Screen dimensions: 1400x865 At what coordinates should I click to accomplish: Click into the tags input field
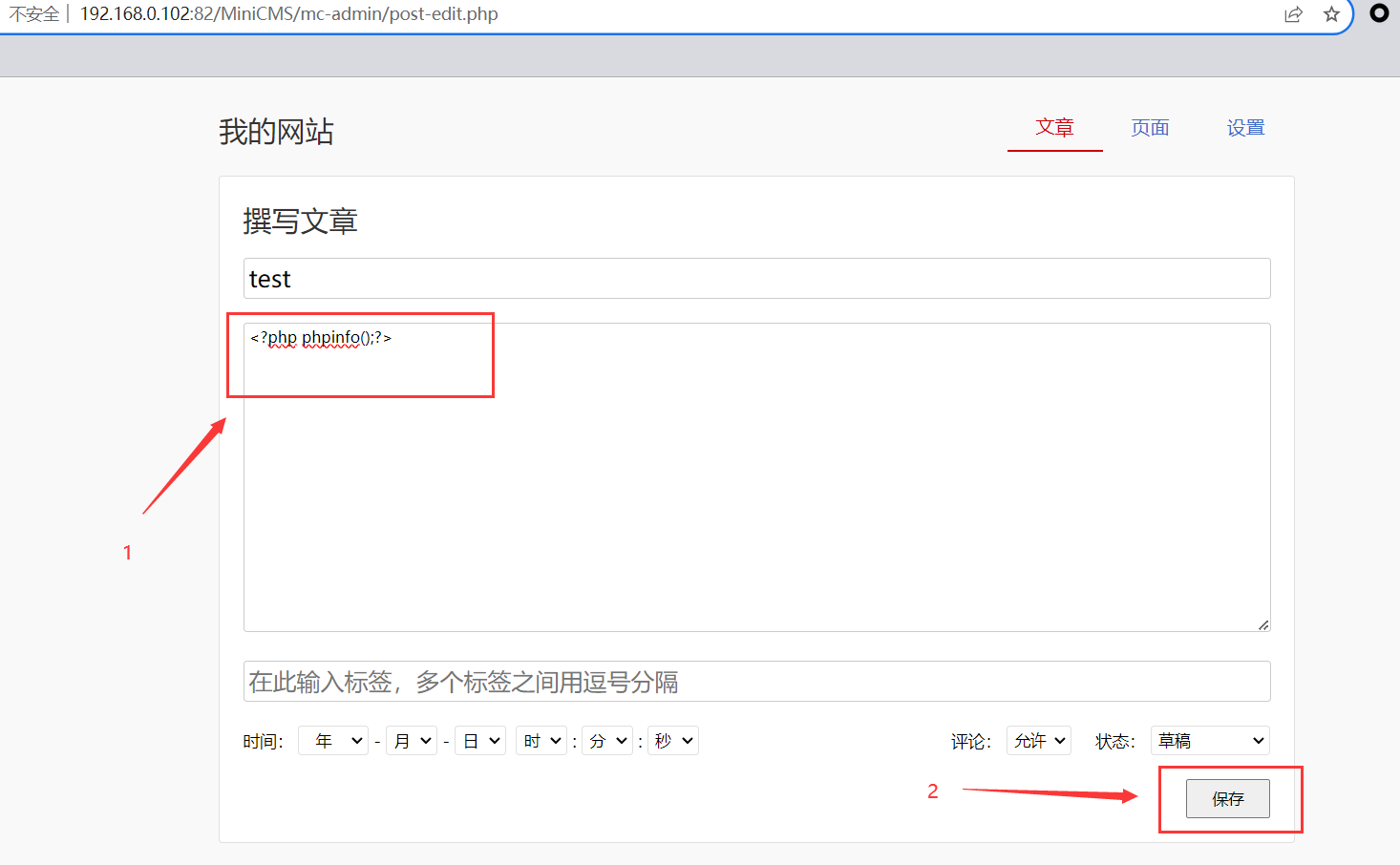pos(757,682)
